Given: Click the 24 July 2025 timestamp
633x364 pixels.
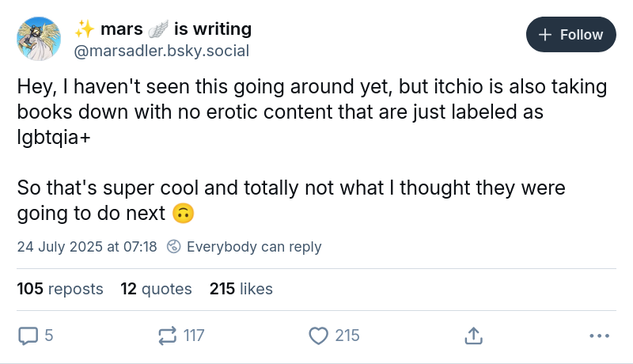Looking at the screenshot, I should coord(87,247).
